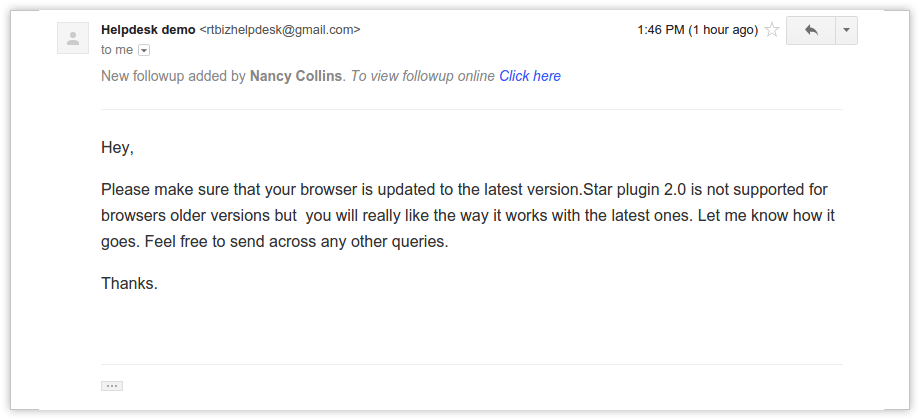Click the "to me" recipient text
This screenshot has height=420, width=920.
(x=117, y=50)
